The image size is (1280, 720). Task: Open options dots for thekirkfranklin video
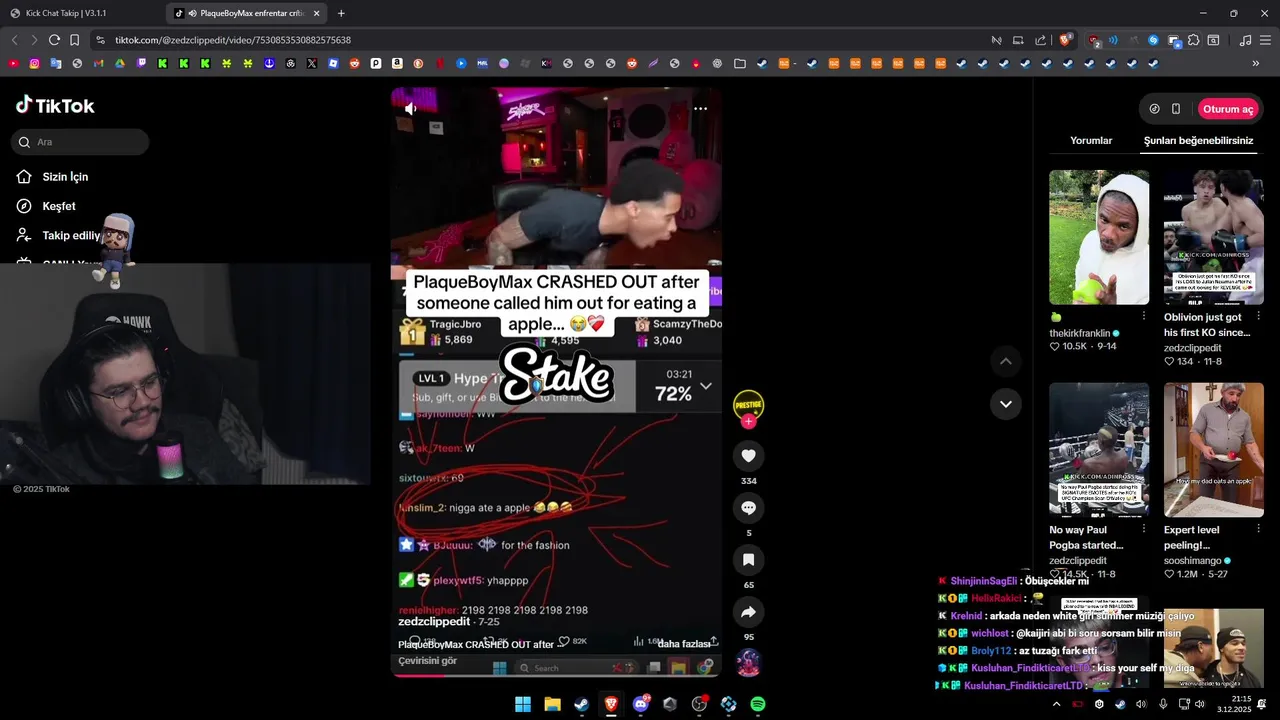(1143, 316)
